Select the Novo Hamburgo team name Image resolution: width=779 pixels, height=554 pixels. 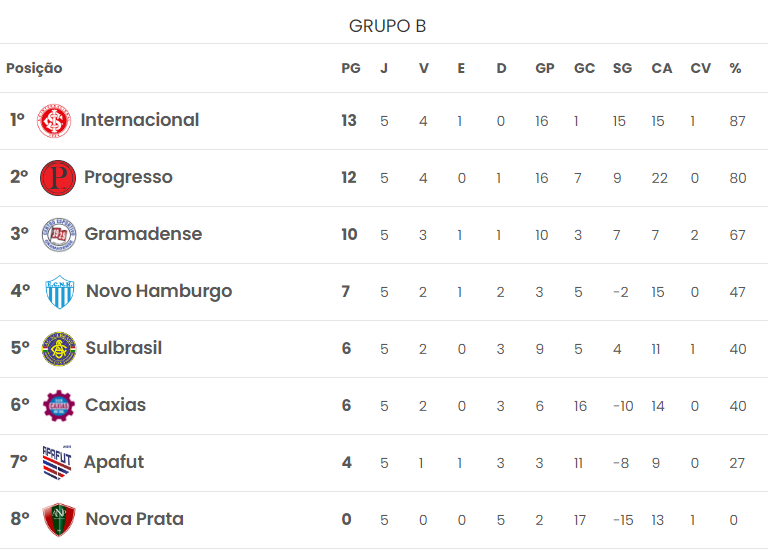point(159,291)
